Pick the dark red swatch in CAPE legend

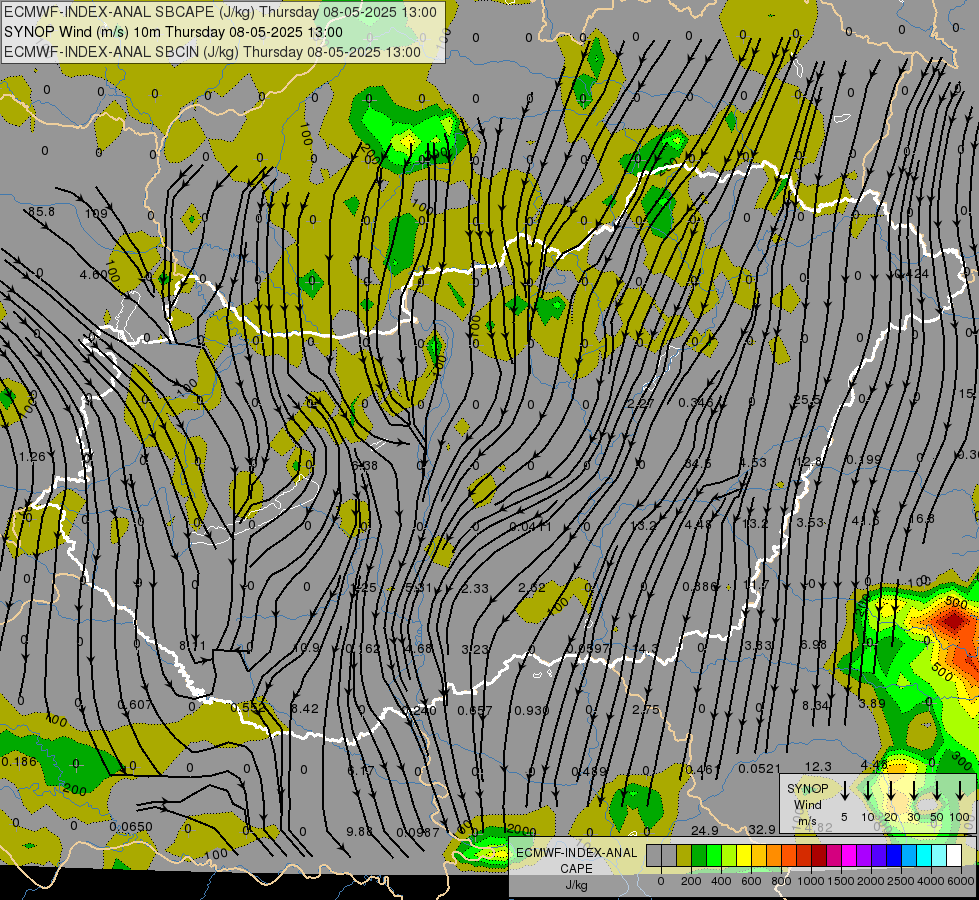[x=819, y=856]
